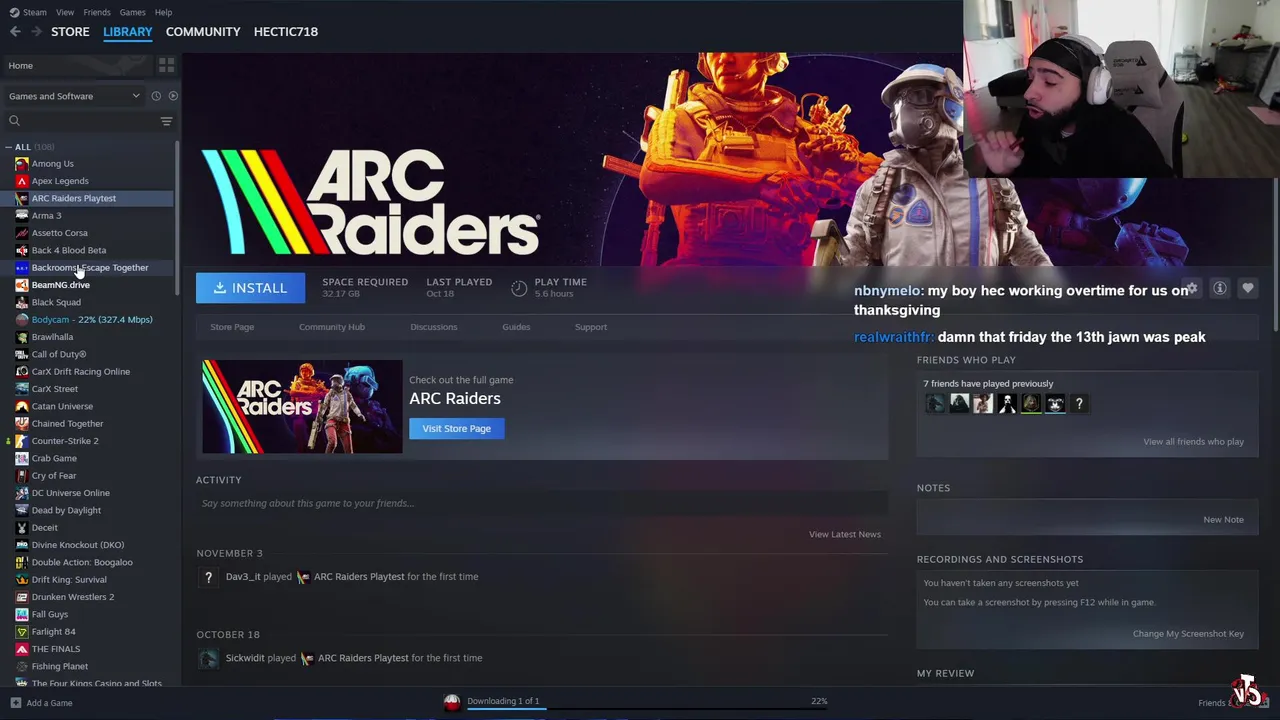
Task: Click Visit Store Page button
Action: tap(456, 428)
